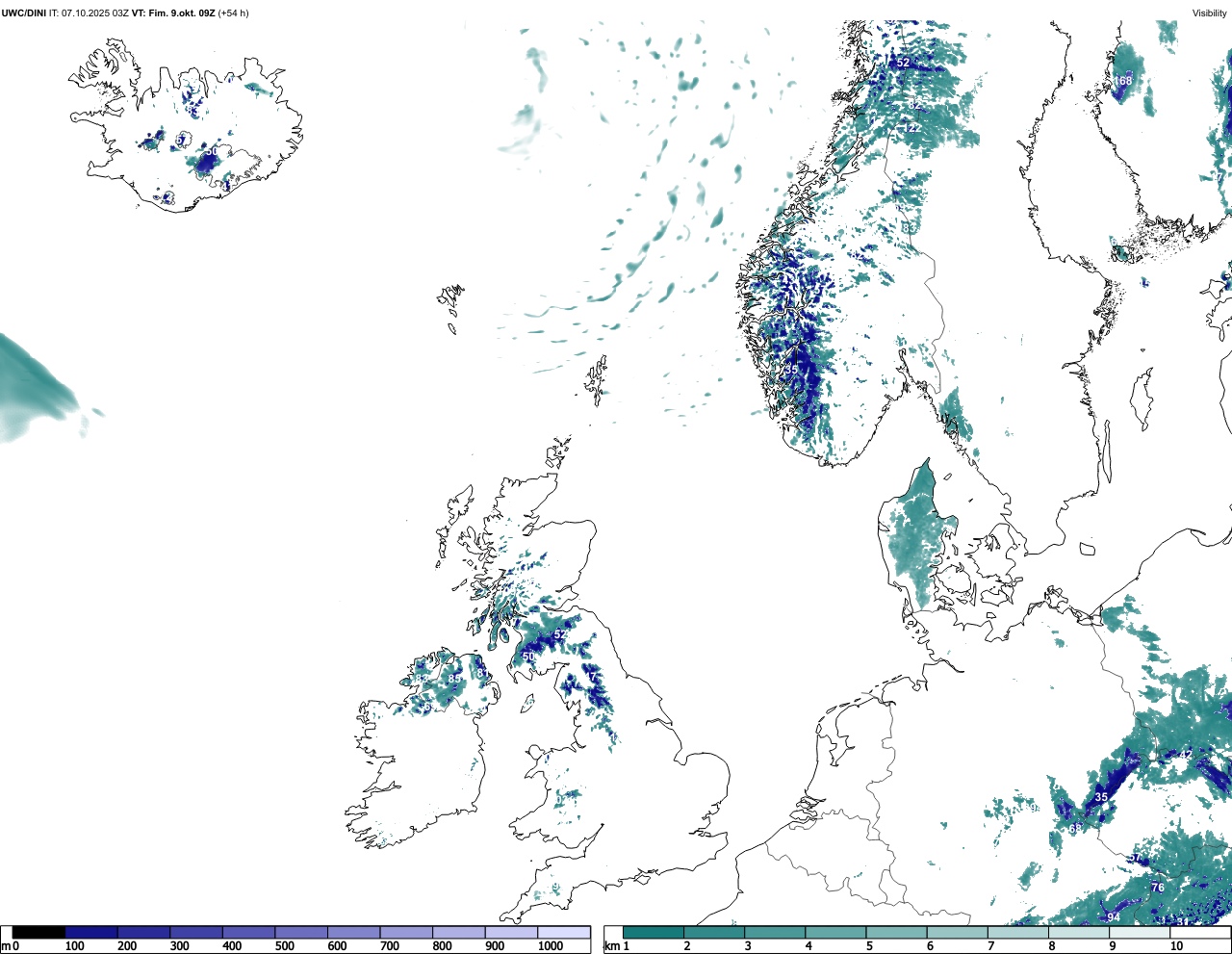
Task: Click the 'UWC/DINI' model label
Action: [24, 13]
